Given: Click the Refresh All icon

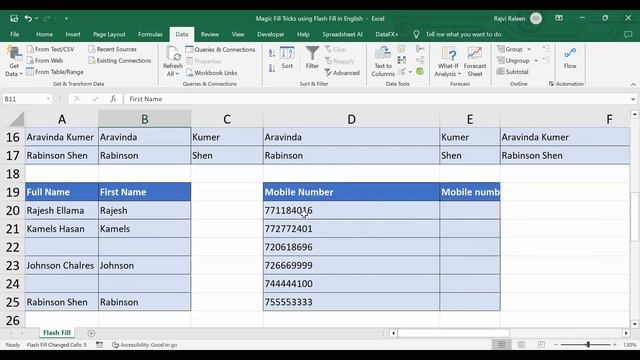Looking at the screenshot, I should click(173, 54).
